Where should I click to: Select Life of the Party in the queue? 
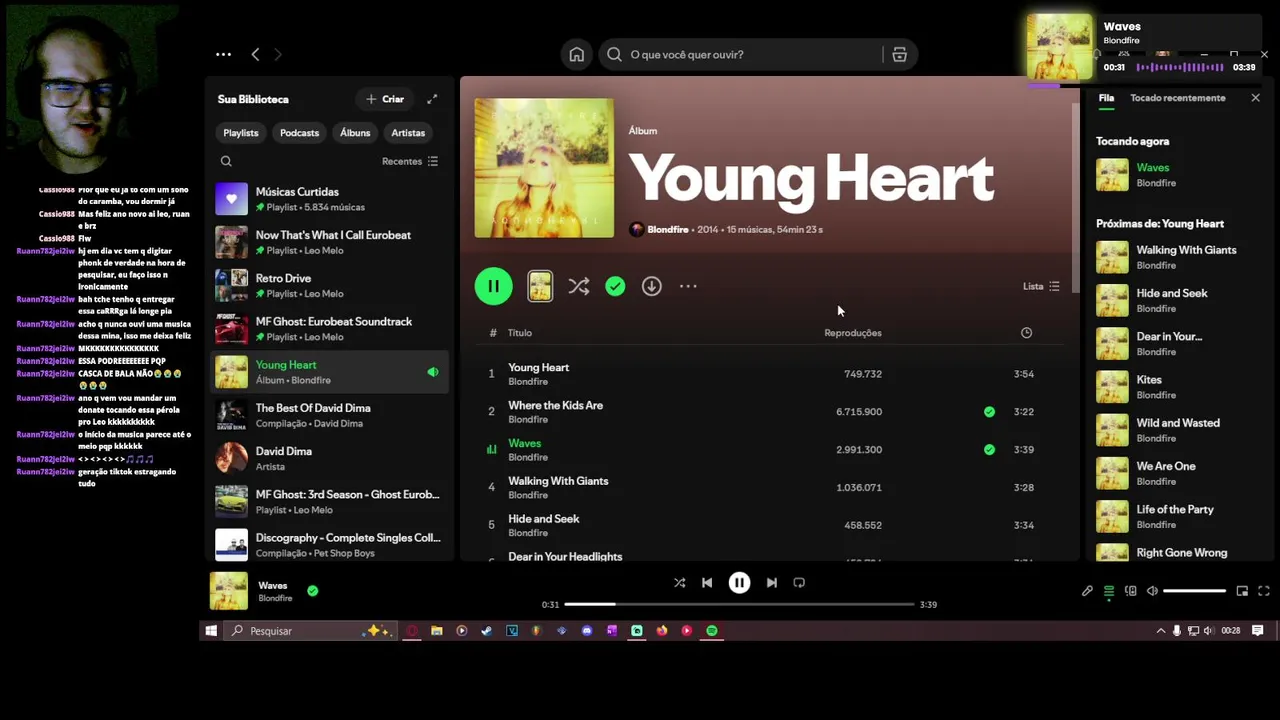coord(1178,516)
